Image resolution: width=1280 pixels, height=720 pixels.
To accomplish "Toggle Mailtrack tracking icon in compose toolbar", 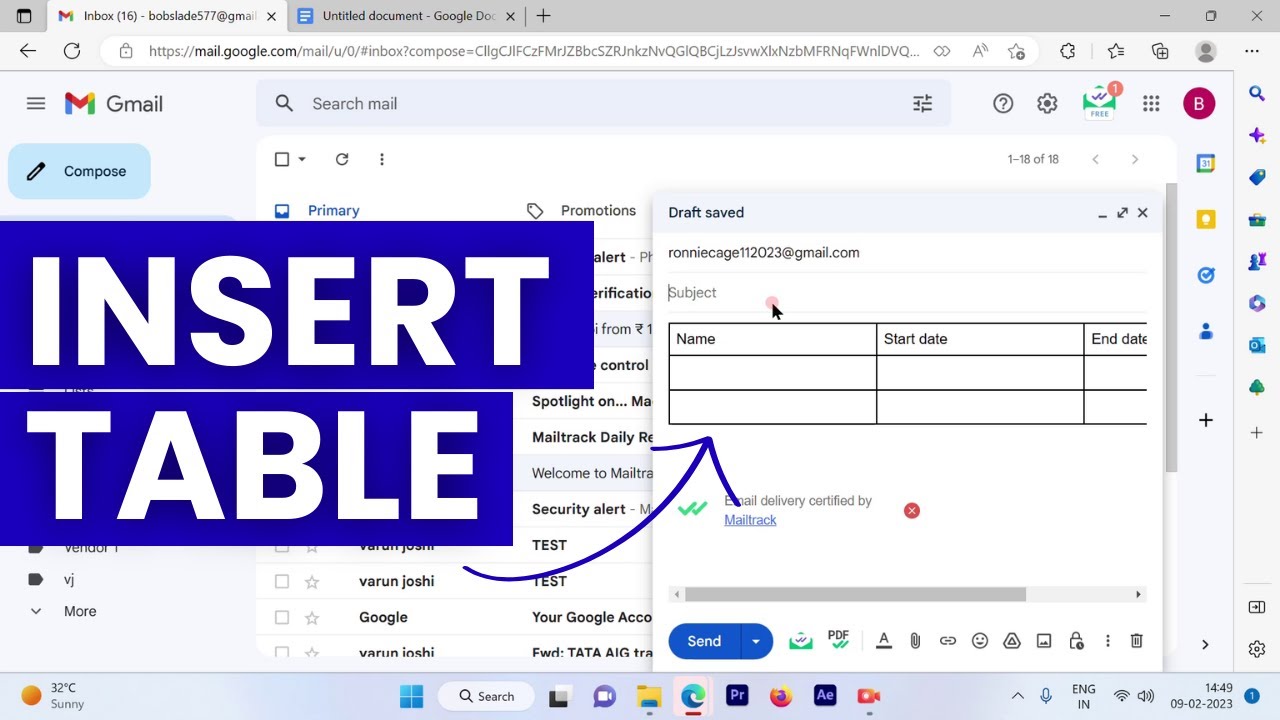I will pos(800,641).
